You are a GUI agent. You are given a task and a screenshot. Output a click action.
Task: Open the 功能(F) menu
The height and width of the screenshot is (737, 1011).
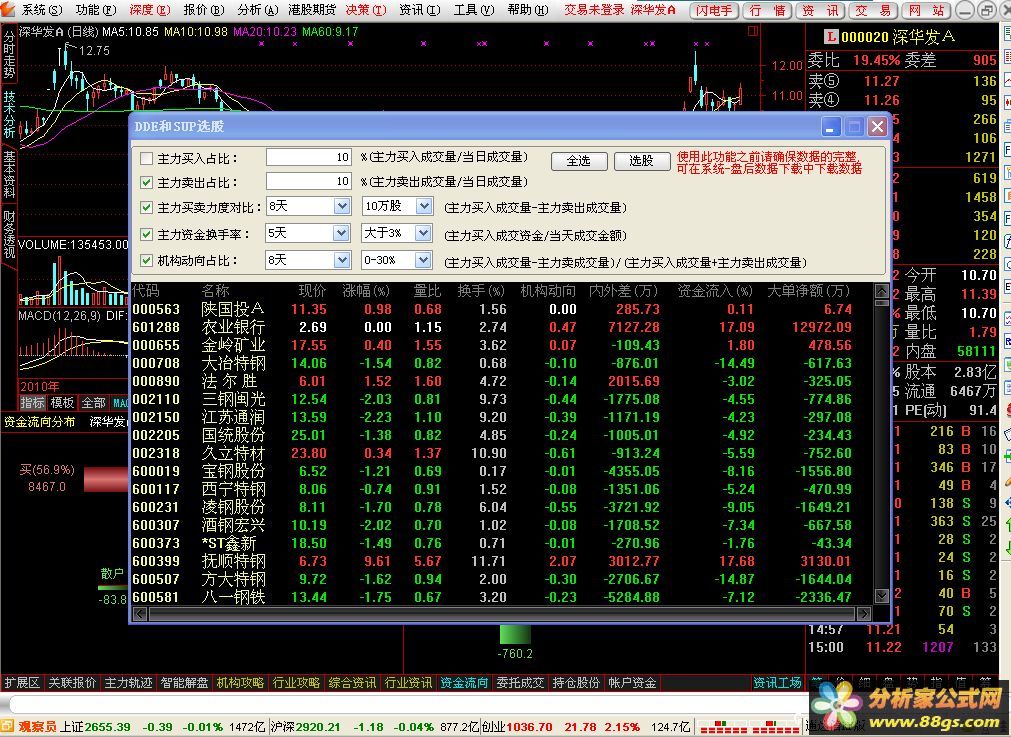(96, 10)
